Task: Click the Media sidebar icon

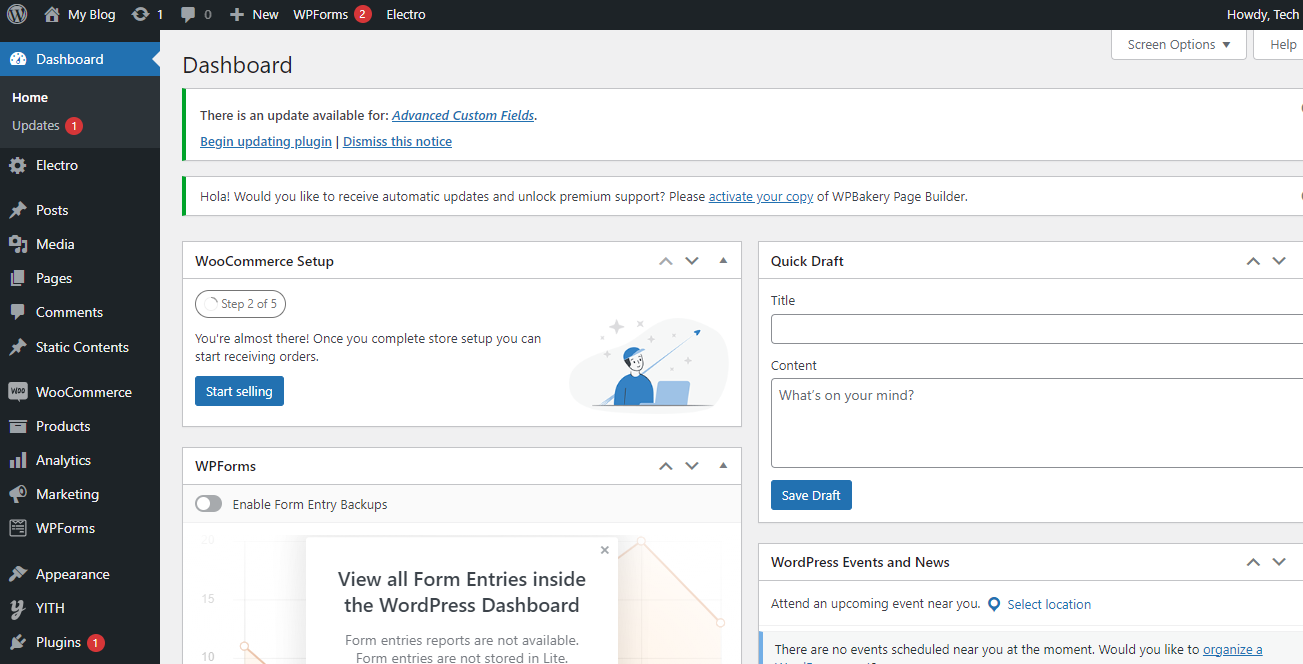Action: 18,244
